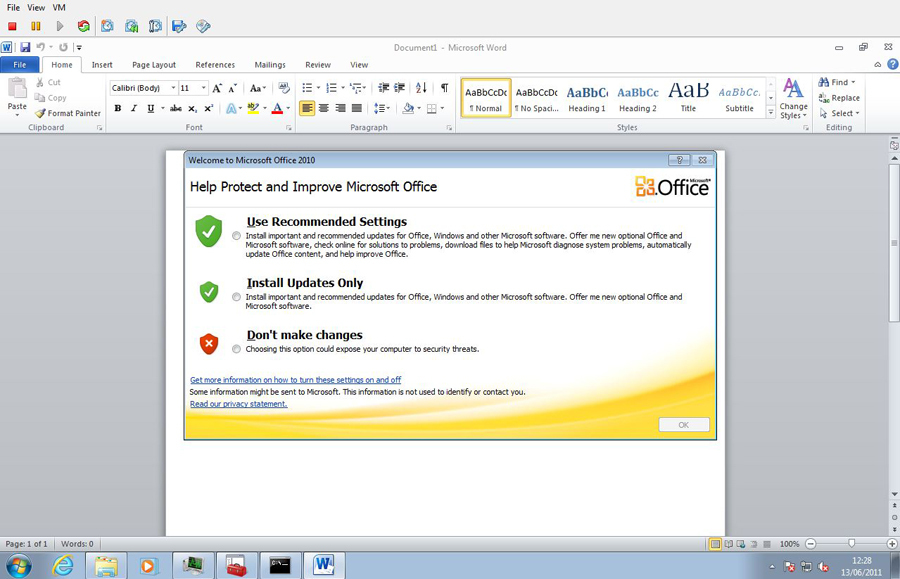Click the Text Highlight Color icon
This screenshot has height=579, width=900.
pos(253,108)
